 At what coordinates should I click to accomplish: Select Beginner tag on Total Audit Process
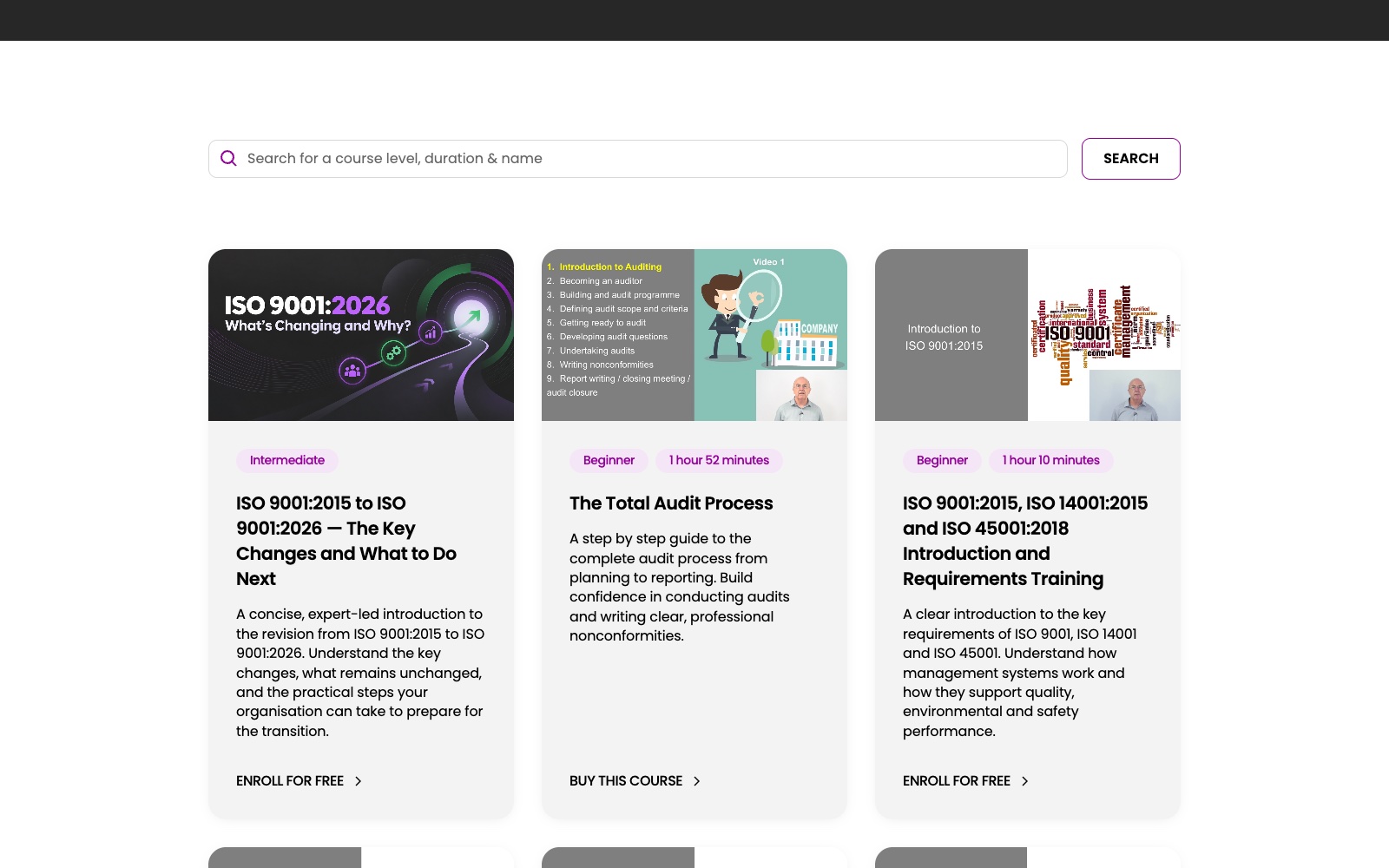(x=609, y=460)
